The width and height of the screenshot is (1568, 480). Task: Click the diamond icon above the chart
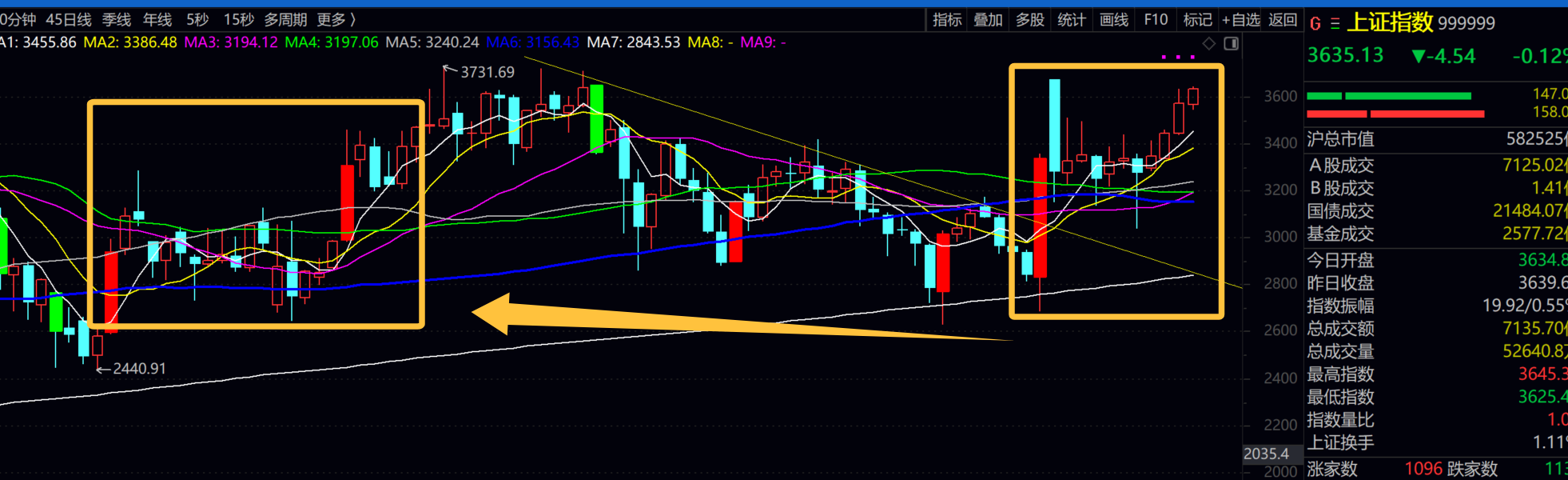[1209, 43]
